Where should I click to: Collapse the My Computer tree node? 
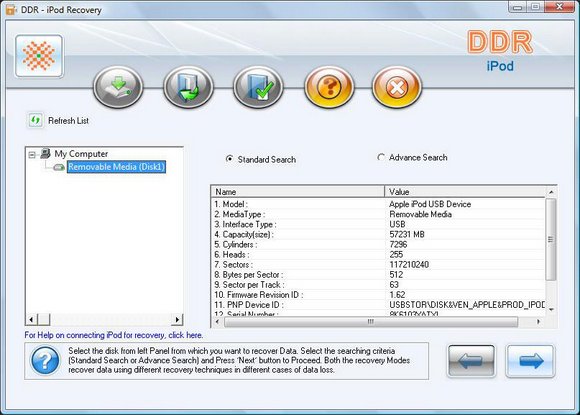tap(32, 154)
